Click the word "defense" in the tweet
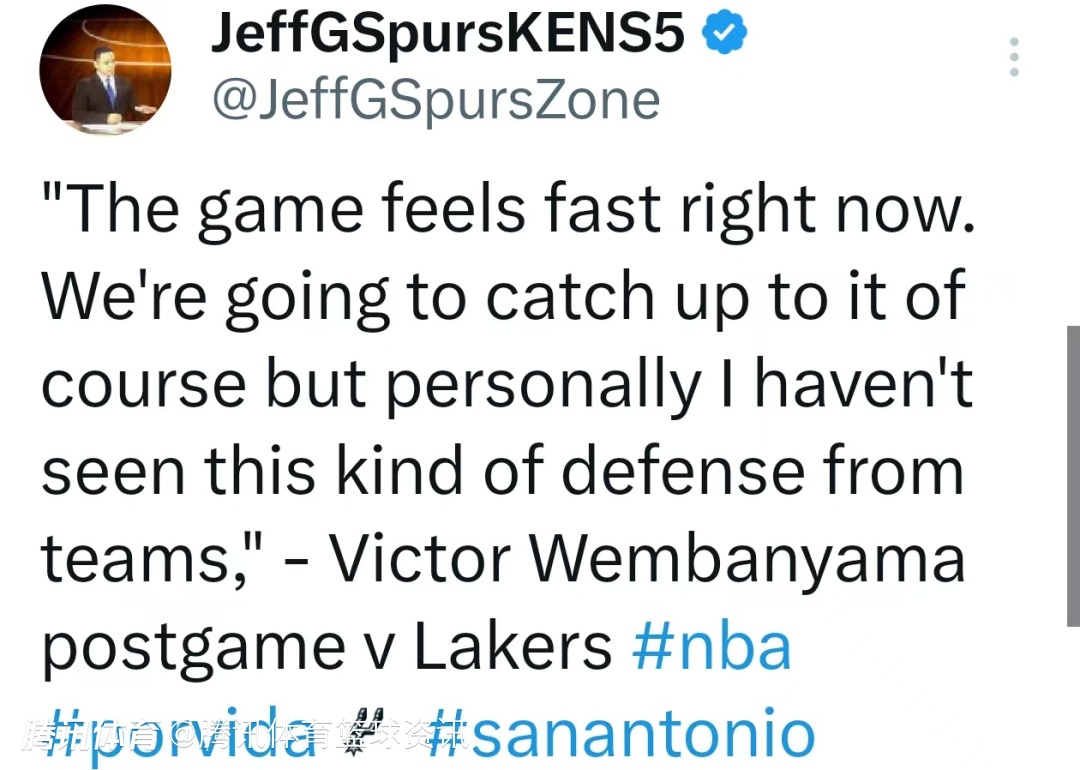1080x770 pixels. (658, 470)
